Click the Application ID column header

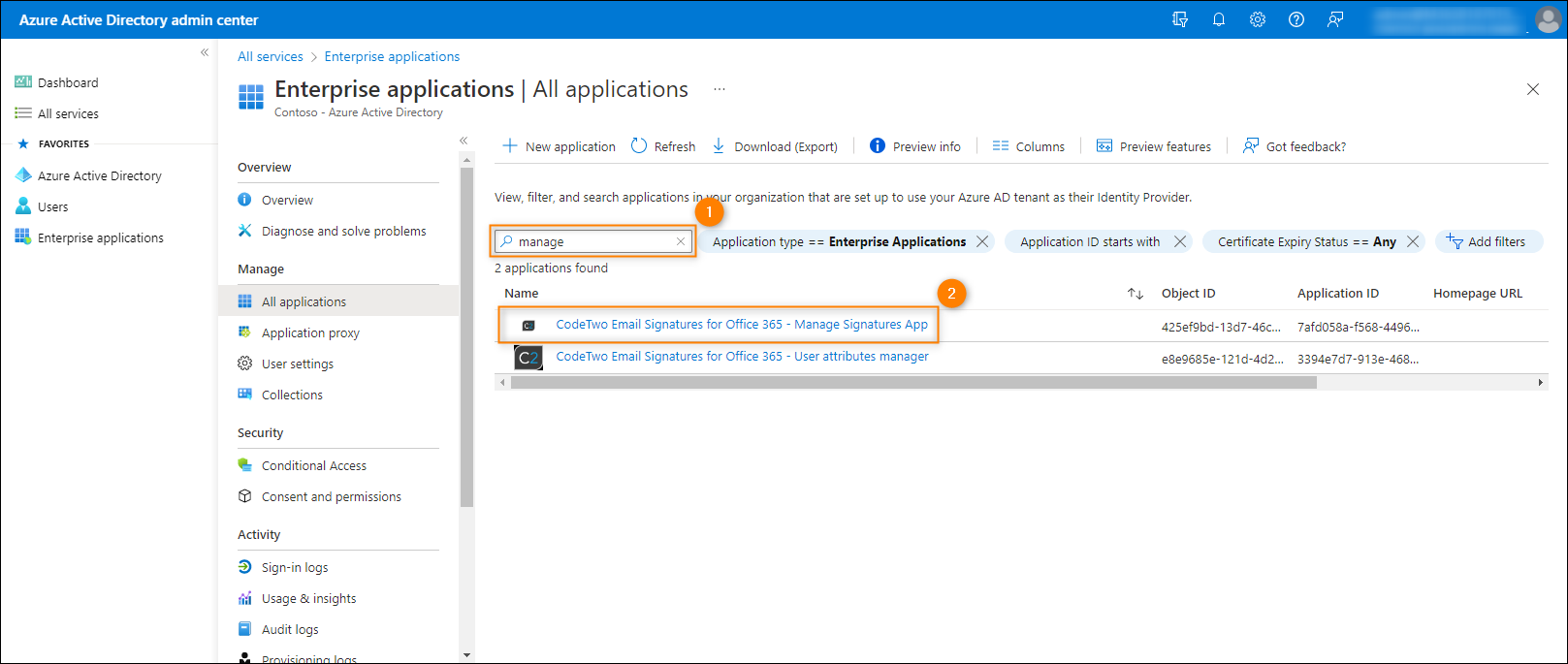pyautogui.click(x=1338, y=294)
